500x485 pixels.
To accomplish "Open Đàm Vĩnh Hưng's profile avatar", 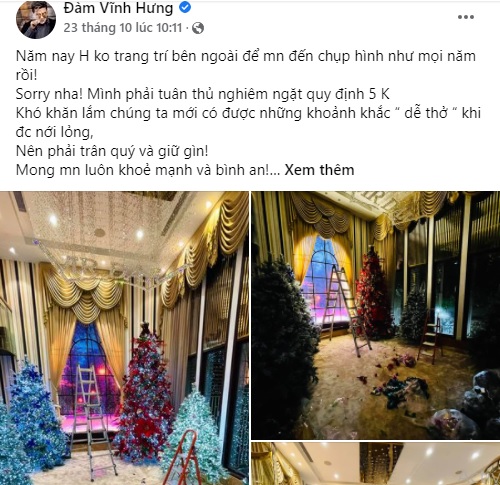I will click(x=36, y=19).
